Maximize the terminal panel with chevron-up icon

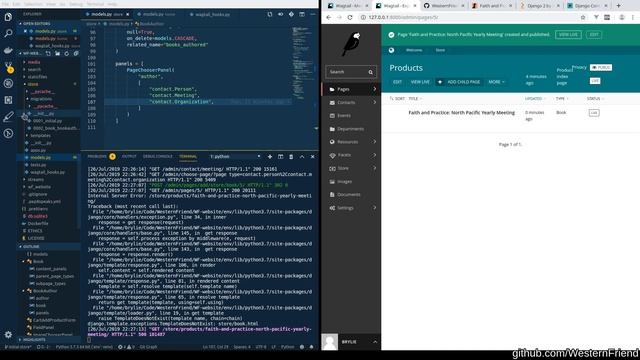coord(302,156)
